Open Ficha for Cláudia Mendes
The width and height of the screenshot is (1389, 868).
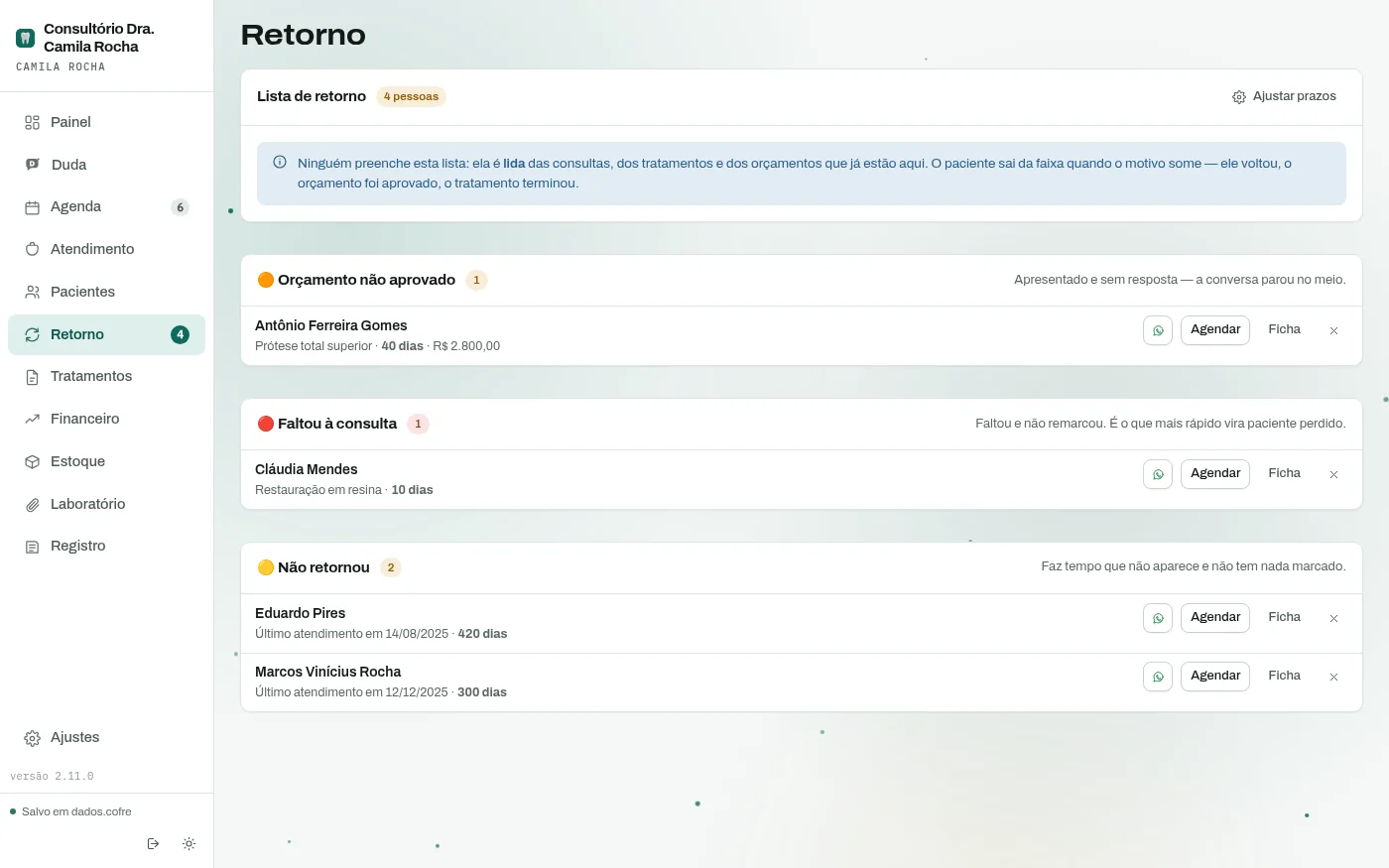1284,474
